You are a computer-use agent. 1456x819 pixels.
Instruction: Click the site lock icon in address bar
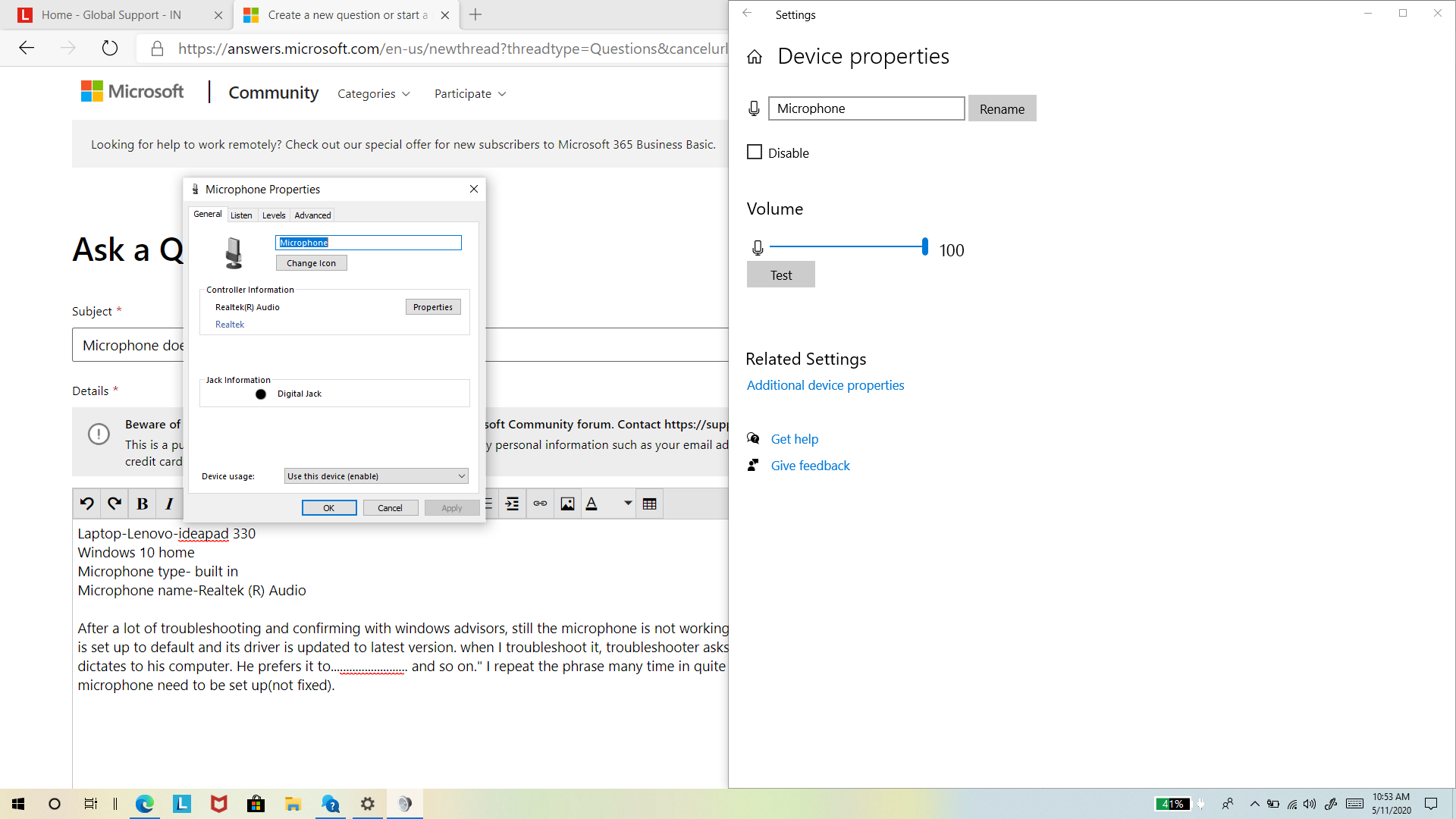(157, 49)
